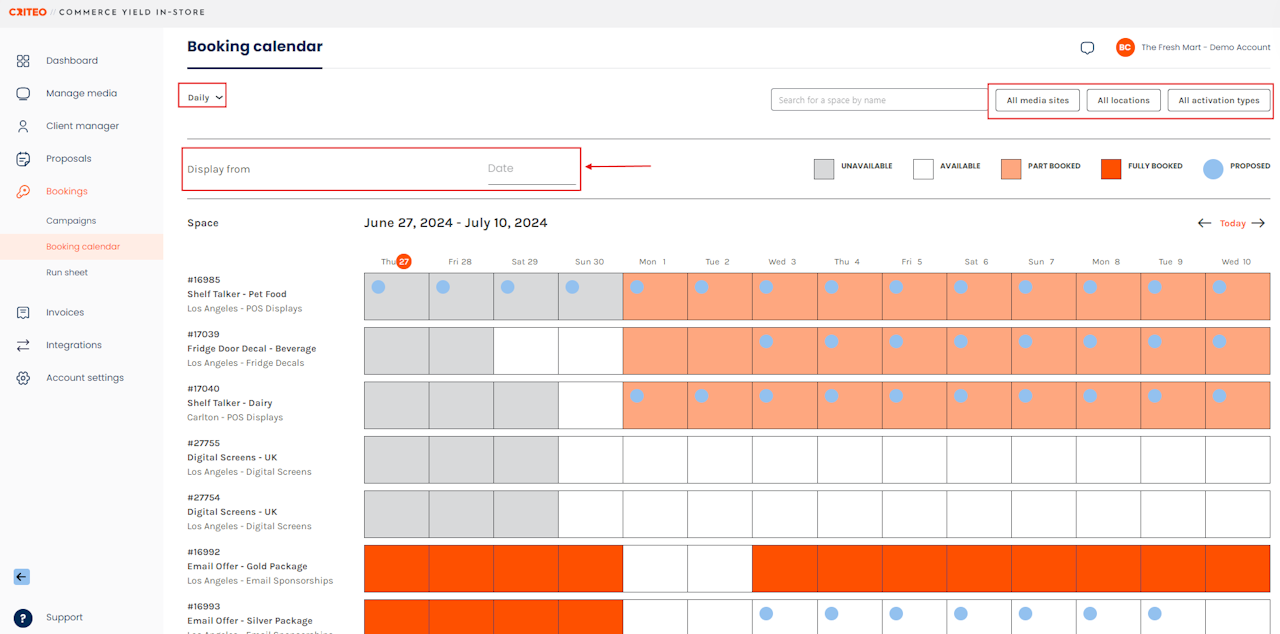Jump to Today in calendar
This screenshot has height=634, width=1280.
click(1232, 224)
